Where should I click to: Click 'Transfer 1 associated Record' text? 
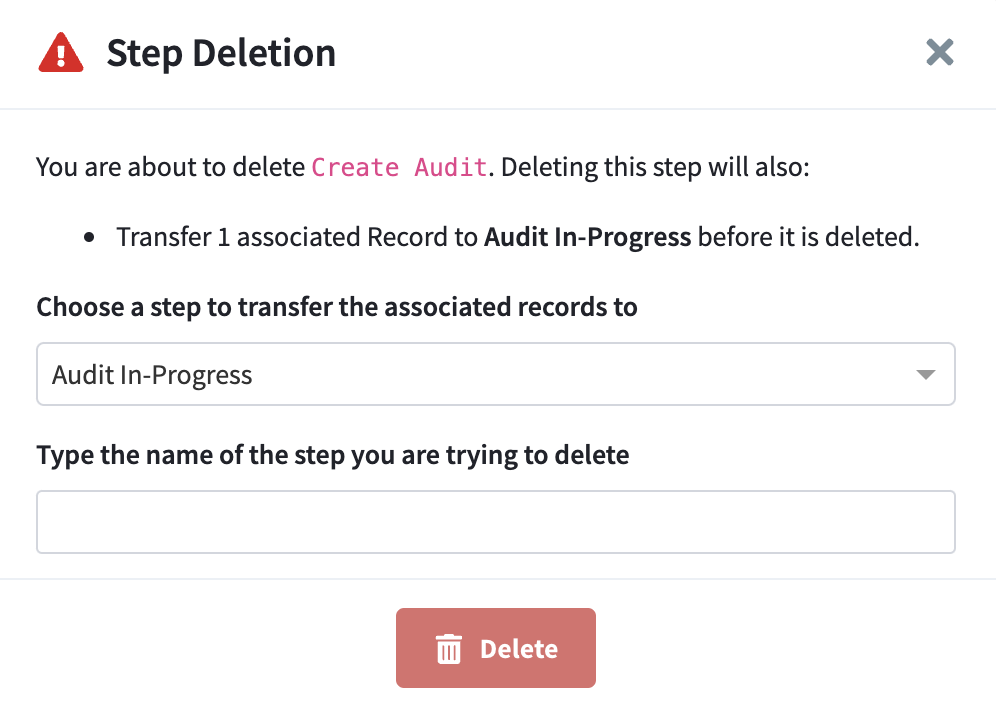[x=297, y=238]
